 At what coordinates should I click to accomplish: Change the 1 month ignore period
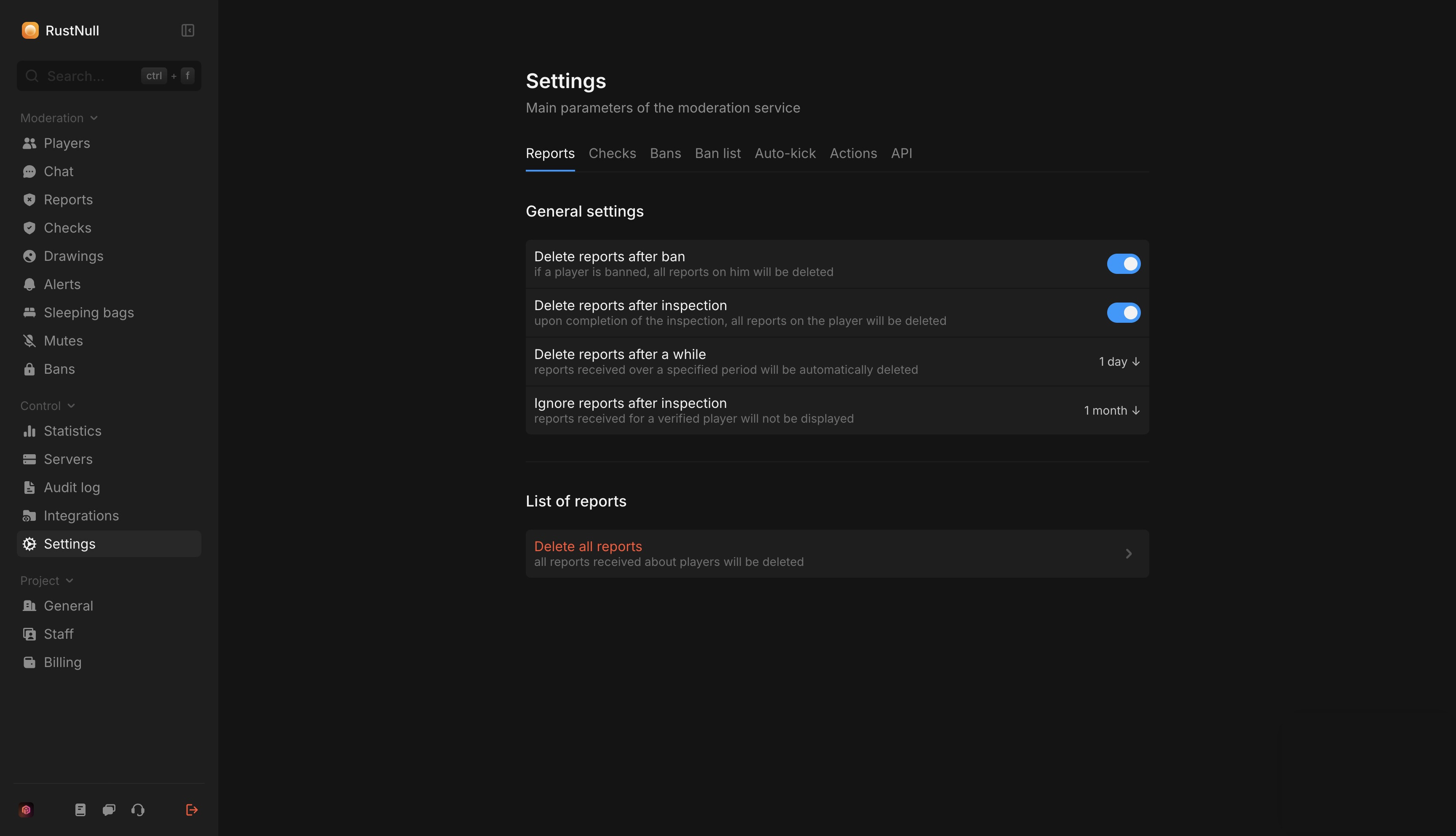click(1111, 410)
